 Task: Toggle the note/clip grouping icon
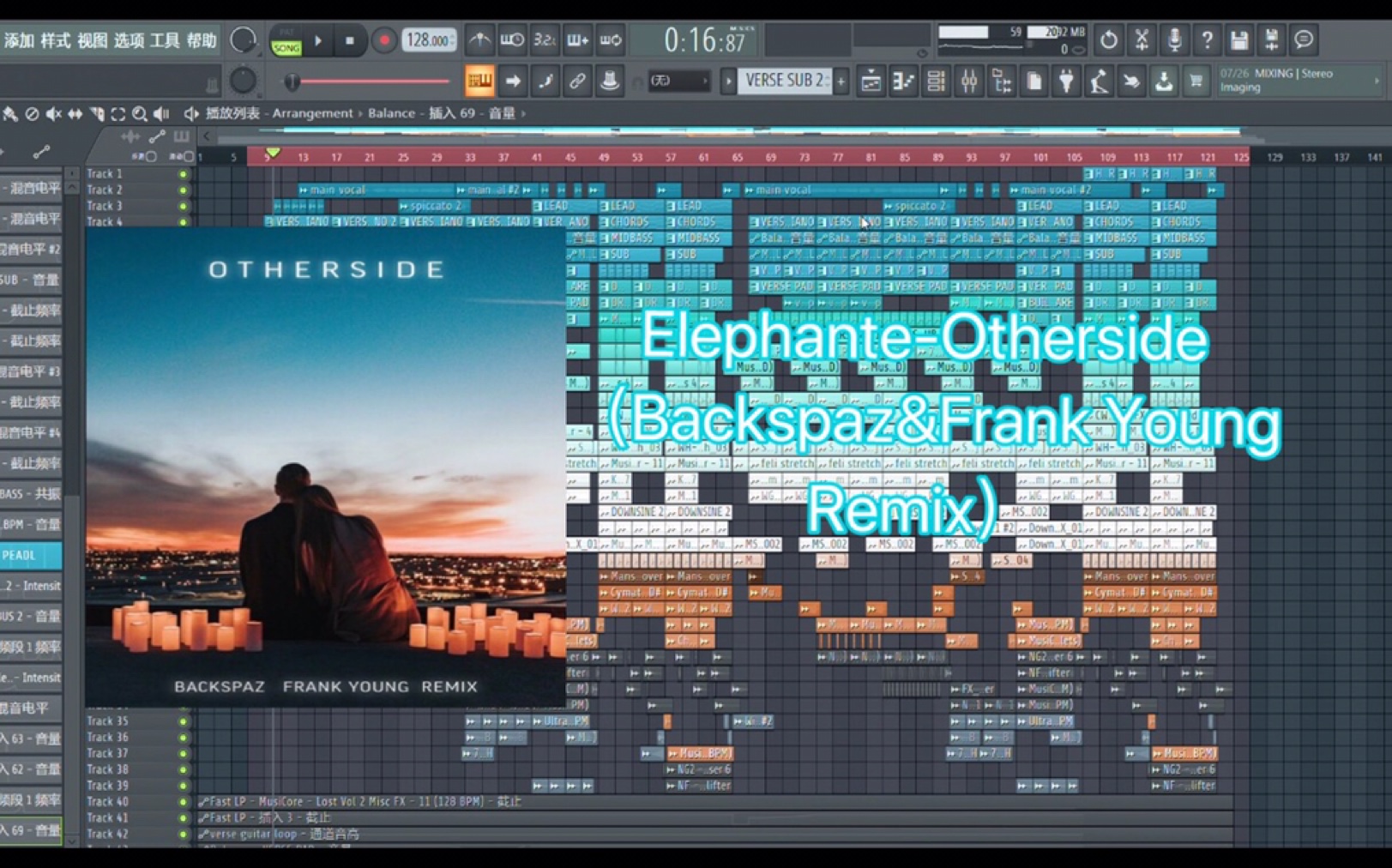coord(545,81)
